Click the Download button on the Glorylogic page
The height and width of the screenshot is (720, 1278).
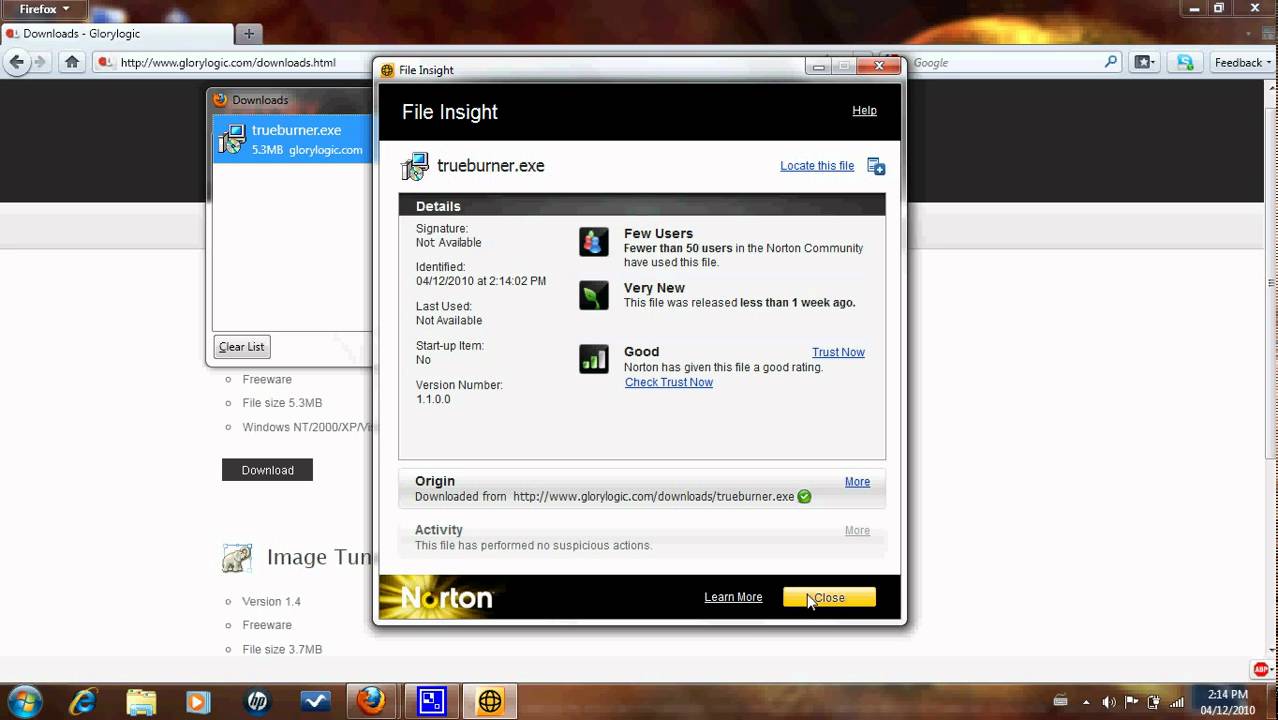pos(267,470)
